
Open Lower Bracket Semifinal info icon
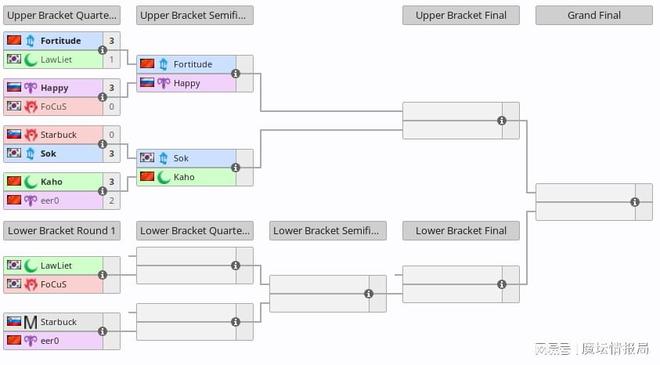pyautogui.click(x=369, y=294)
